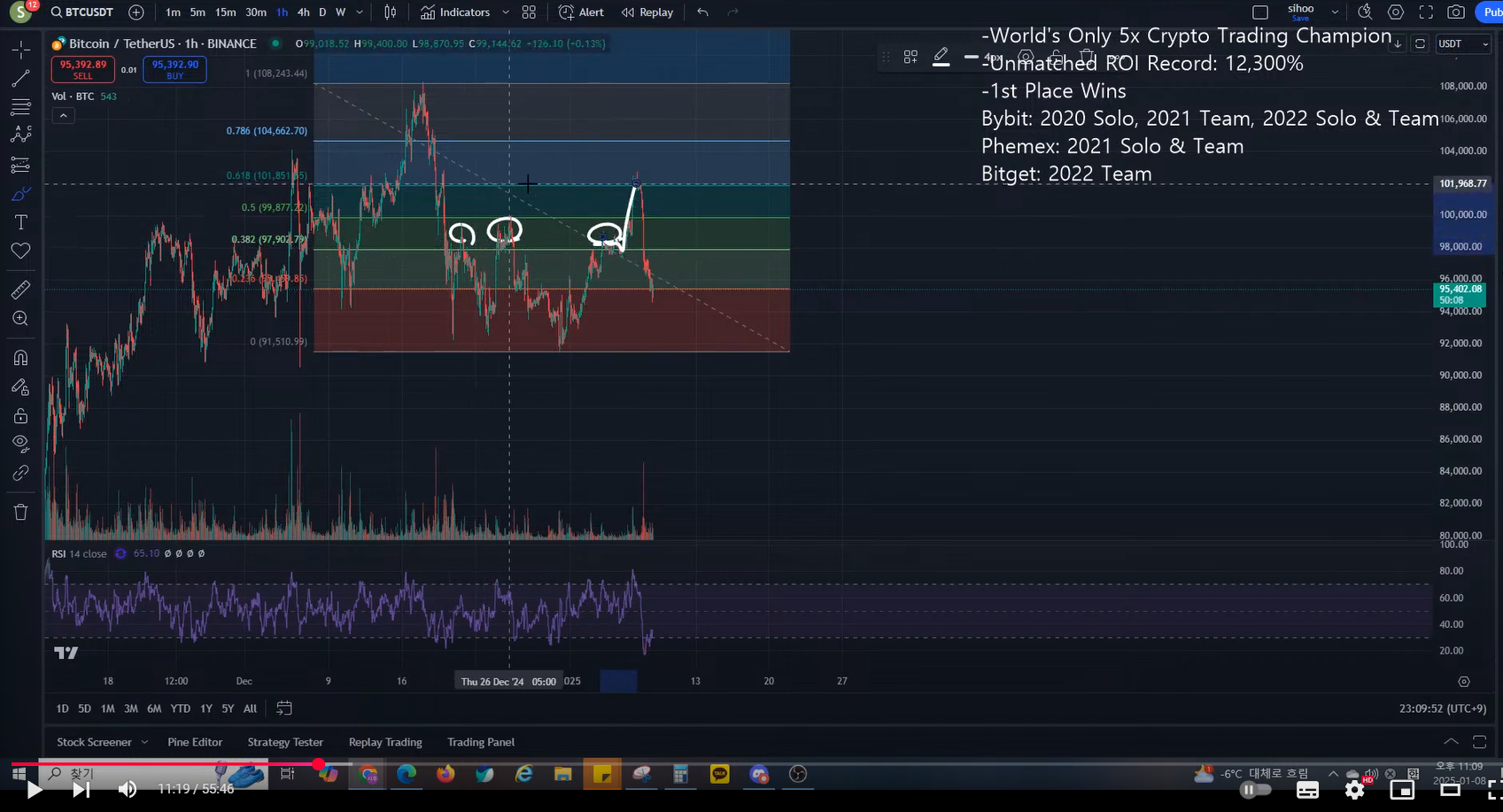Enter TradingView fullscreen mode
Screen dimensions: 1503x812
pos(1426,12)
